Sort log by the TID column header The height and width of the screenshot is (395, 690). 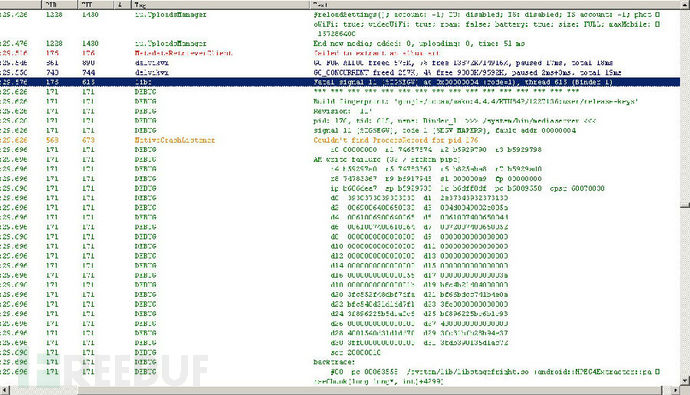[x=96, y=4]
